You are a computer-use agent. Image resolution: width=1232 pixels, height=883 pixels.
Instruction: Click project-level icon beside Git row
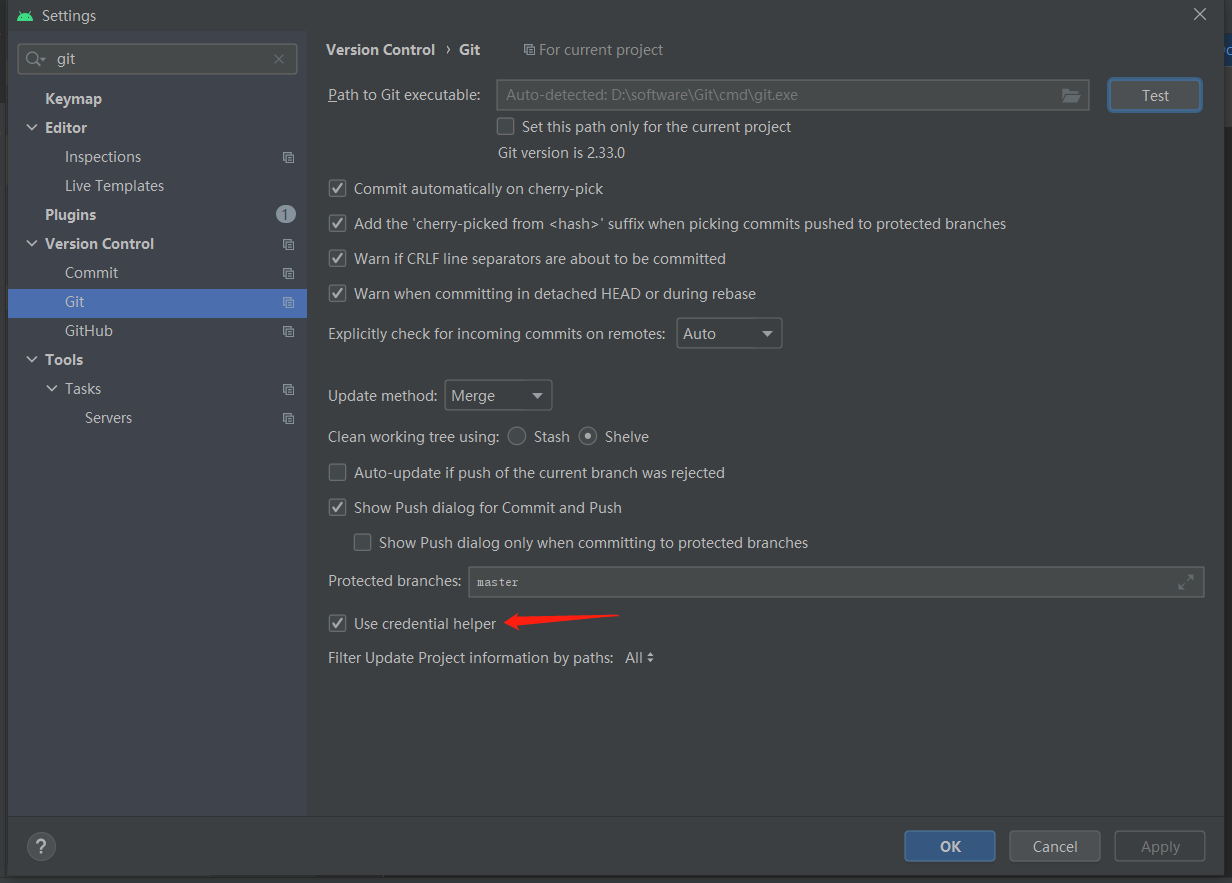click(288, 302)
